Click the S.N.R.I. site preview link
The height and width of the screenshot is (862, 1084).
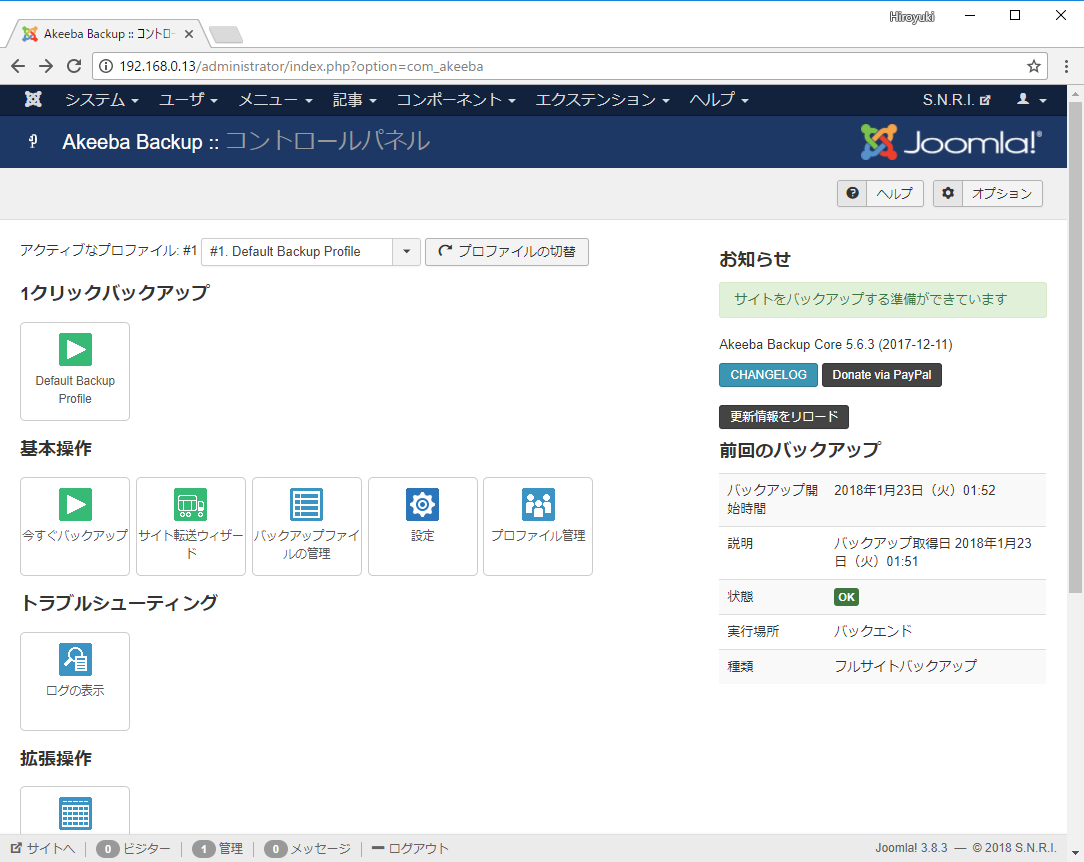[x=956, y=100]
